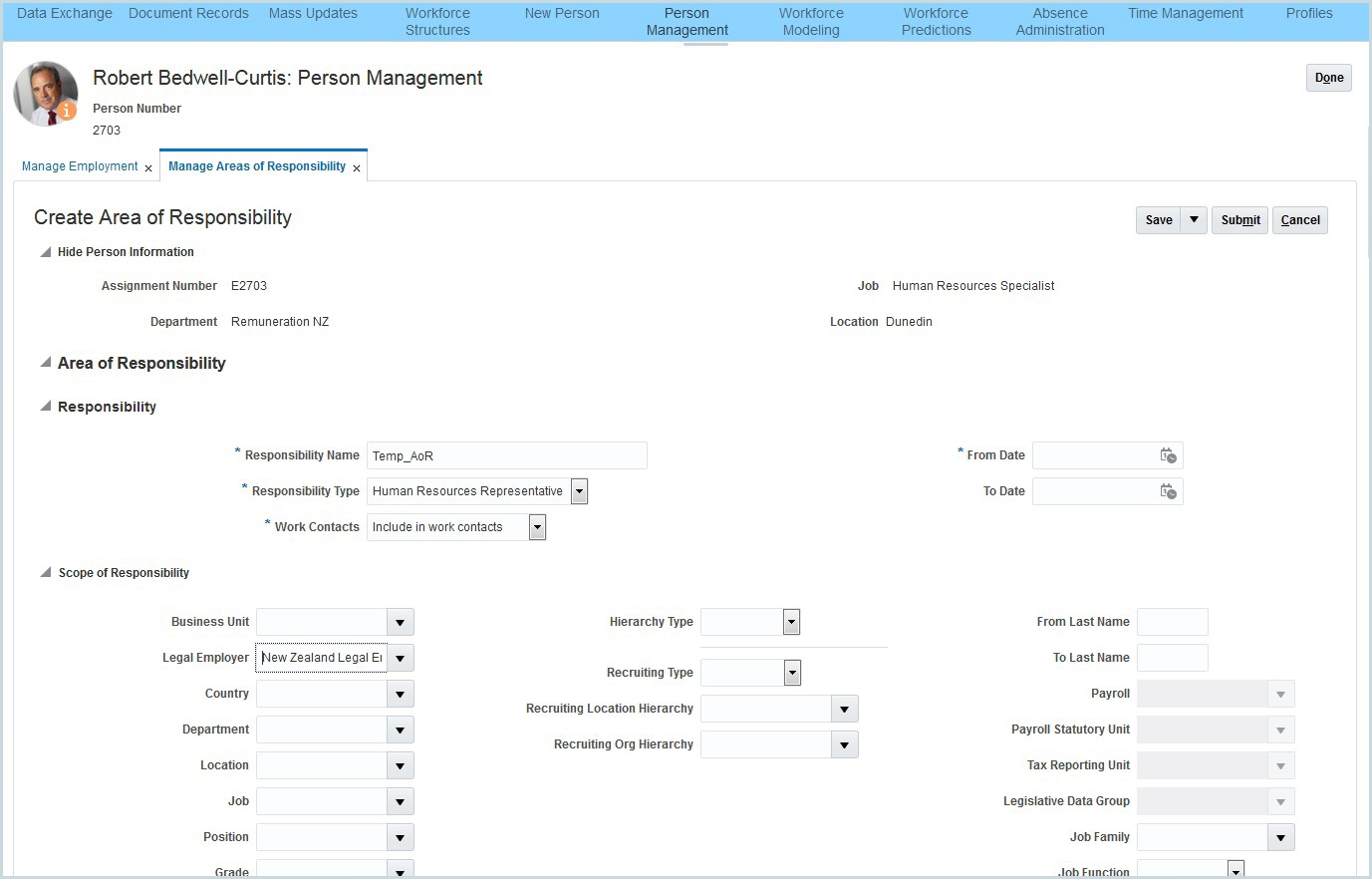1372x879 pixels.
Task: Open the Responsibility Type dropdown
Action: coord(579,491)
